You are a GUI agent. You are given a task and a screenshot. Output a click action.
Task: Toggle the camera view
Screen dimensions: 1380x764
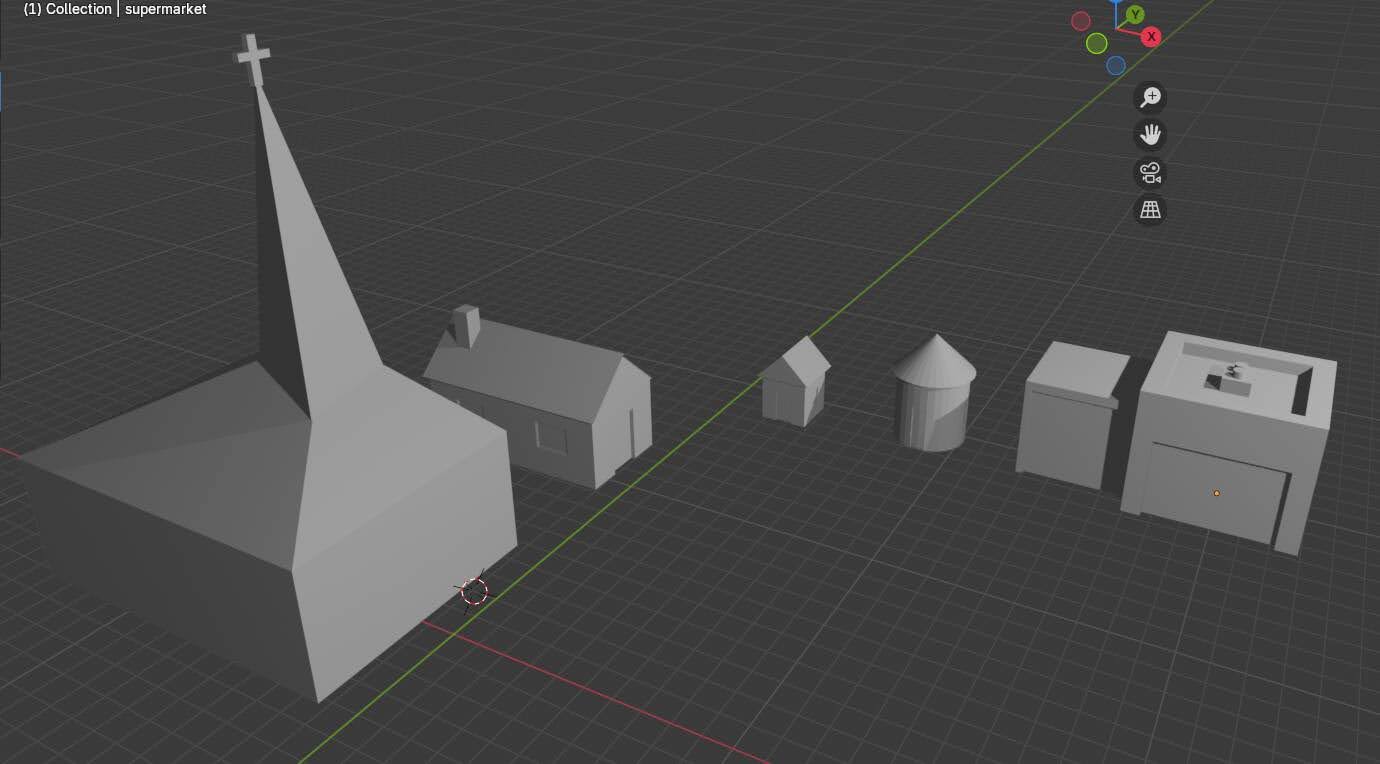[x=1151, y=173]
